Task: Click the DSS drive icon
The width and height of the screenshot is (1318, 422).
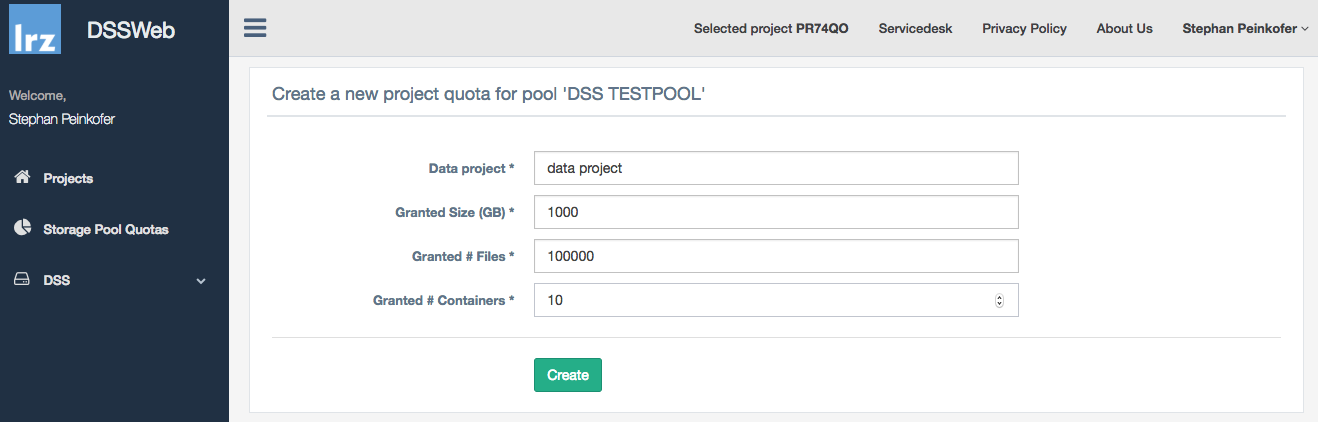Action: pos(22,280)
